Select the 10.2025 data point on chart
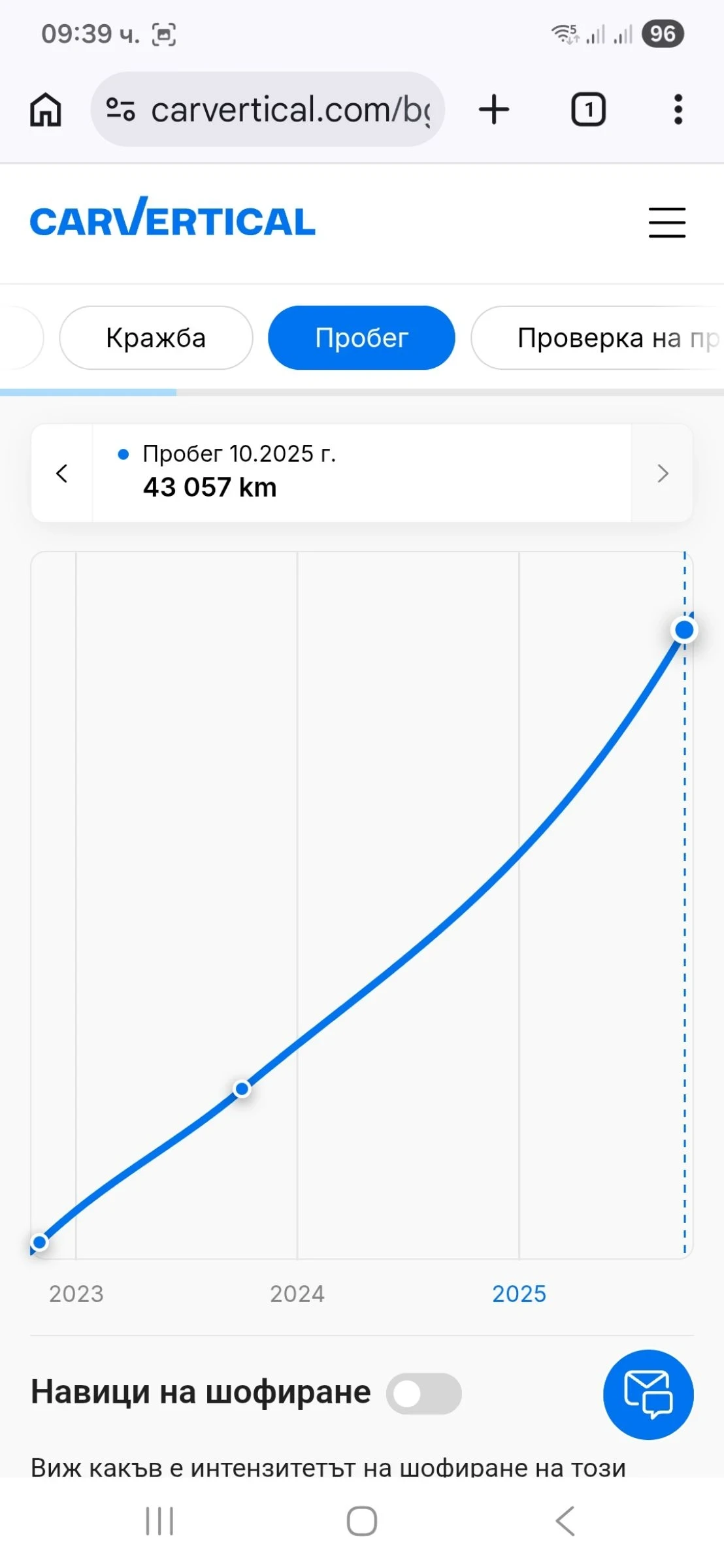The height and width of the screenshot is (1568, 724). pyautogui.click(x=684, y=630)
